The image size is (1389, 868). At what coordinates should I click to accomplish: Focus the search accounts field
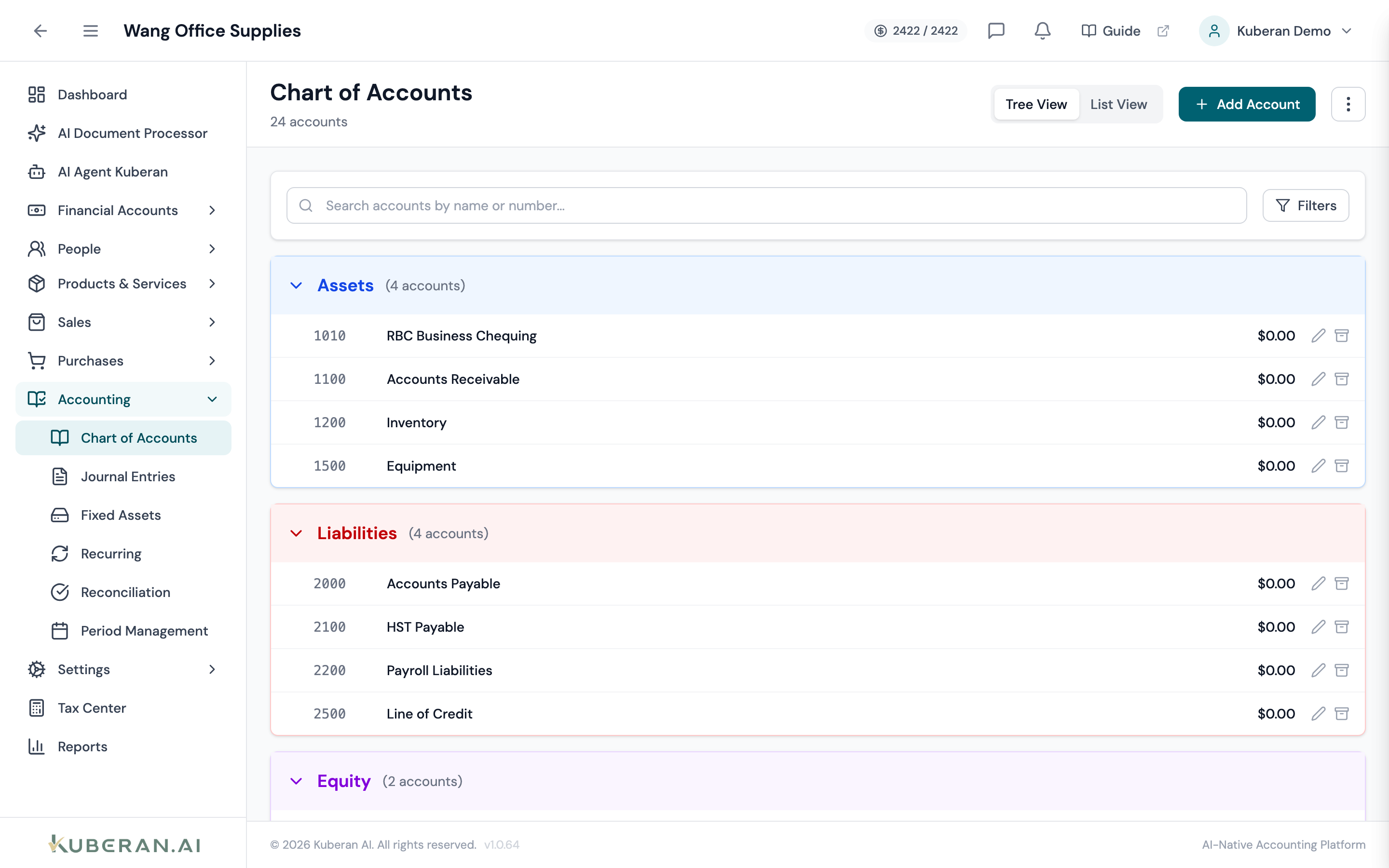click(x=766, y=205)
